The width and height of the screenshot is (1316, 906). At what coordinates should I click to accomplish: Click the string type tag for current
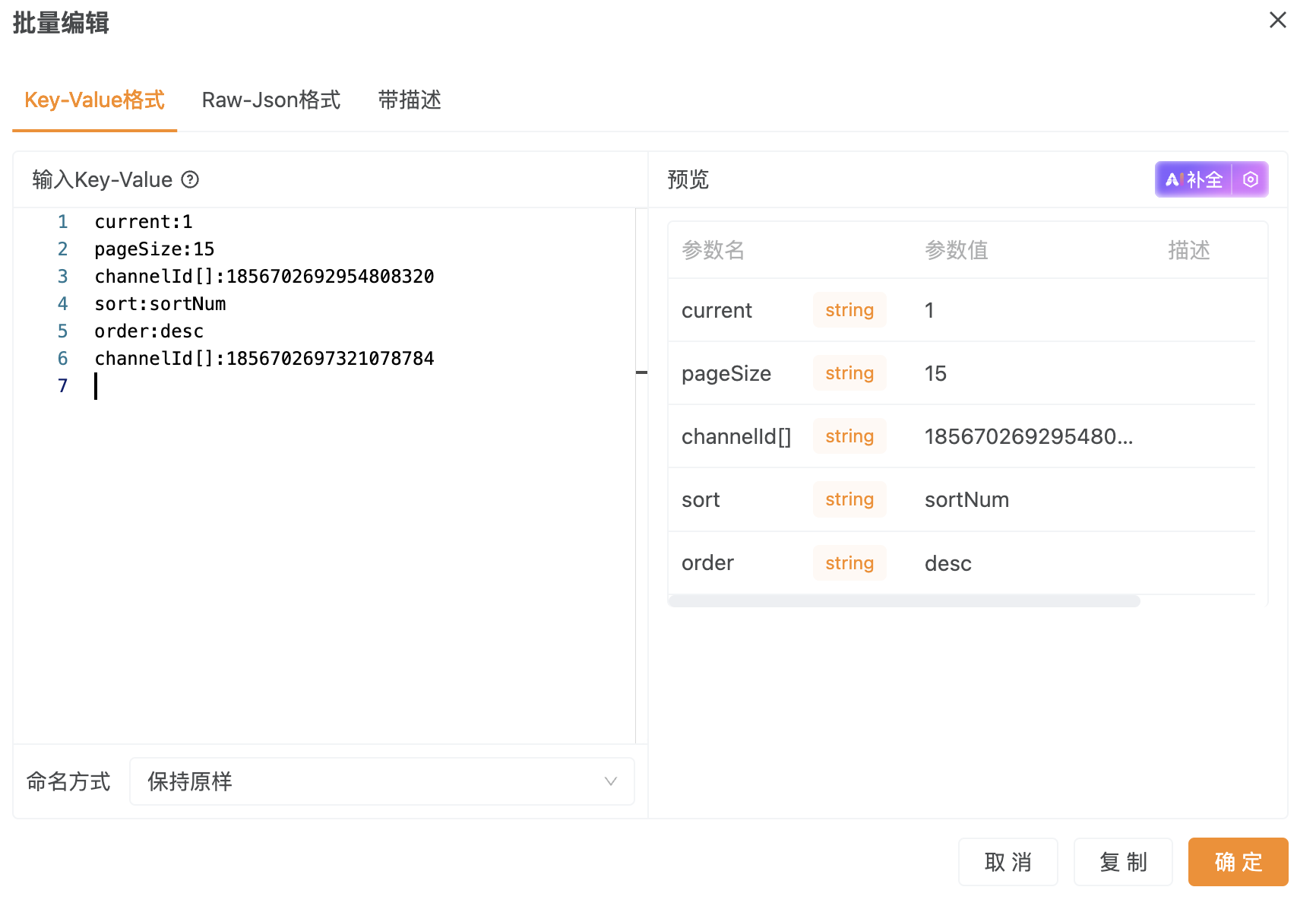click(x=849, y=310)
